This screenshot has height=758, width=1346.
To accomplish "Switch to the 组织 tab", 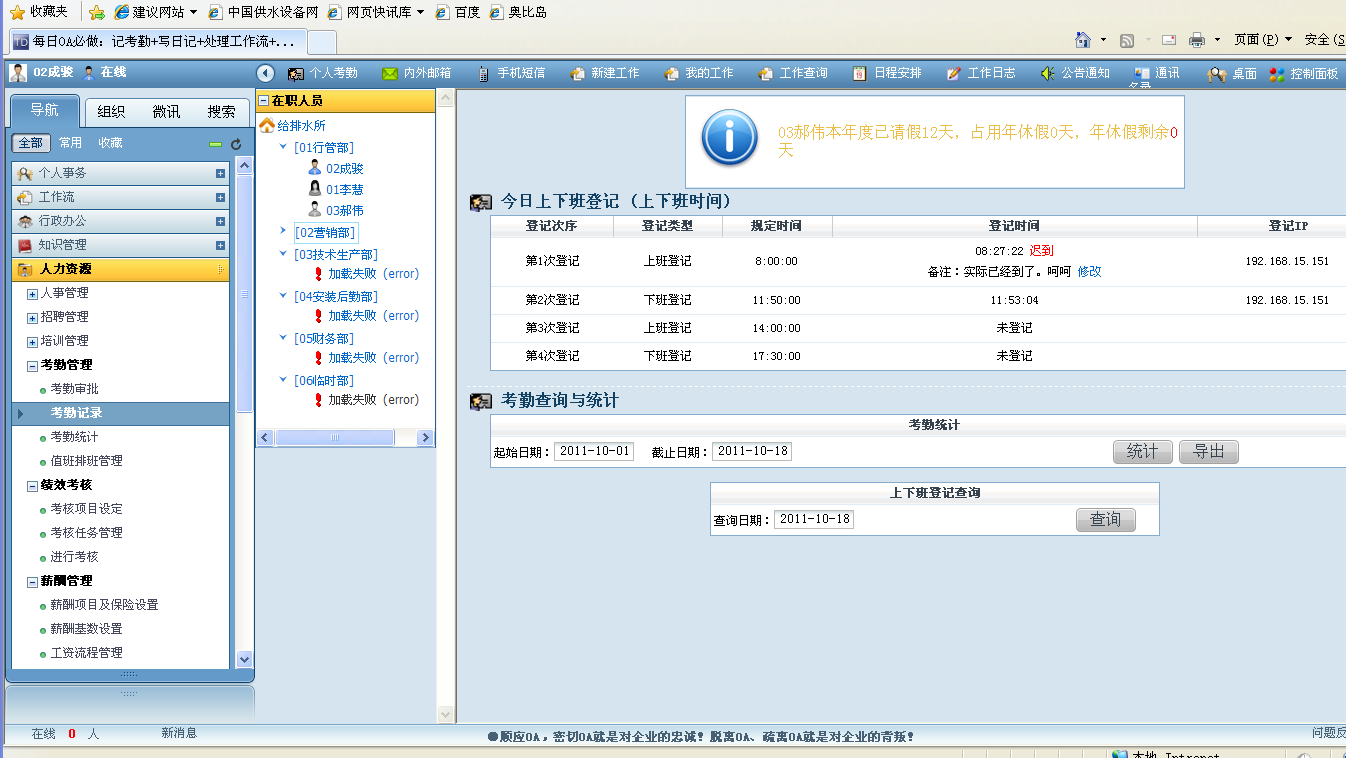I will tap(112, 111).
